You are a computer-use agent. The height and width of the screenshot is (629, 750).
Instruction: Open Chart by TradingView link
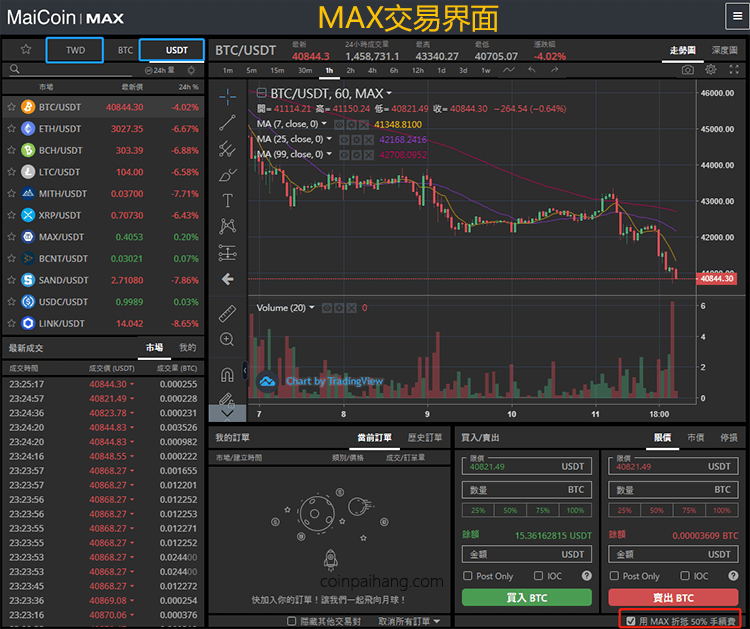pyautogui.click(x=334, y=381)
